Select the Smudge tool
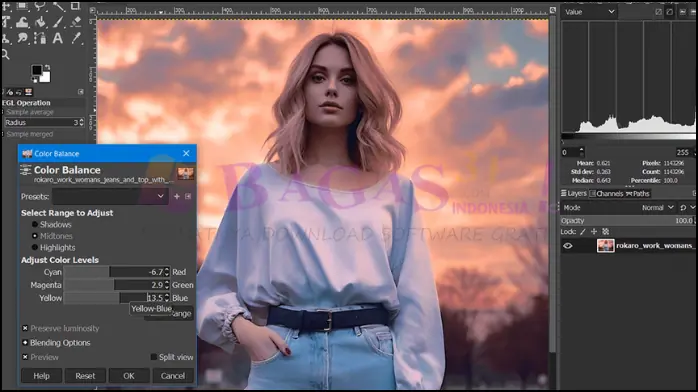Viewport: 698px width, 392px height. (22, 38)
